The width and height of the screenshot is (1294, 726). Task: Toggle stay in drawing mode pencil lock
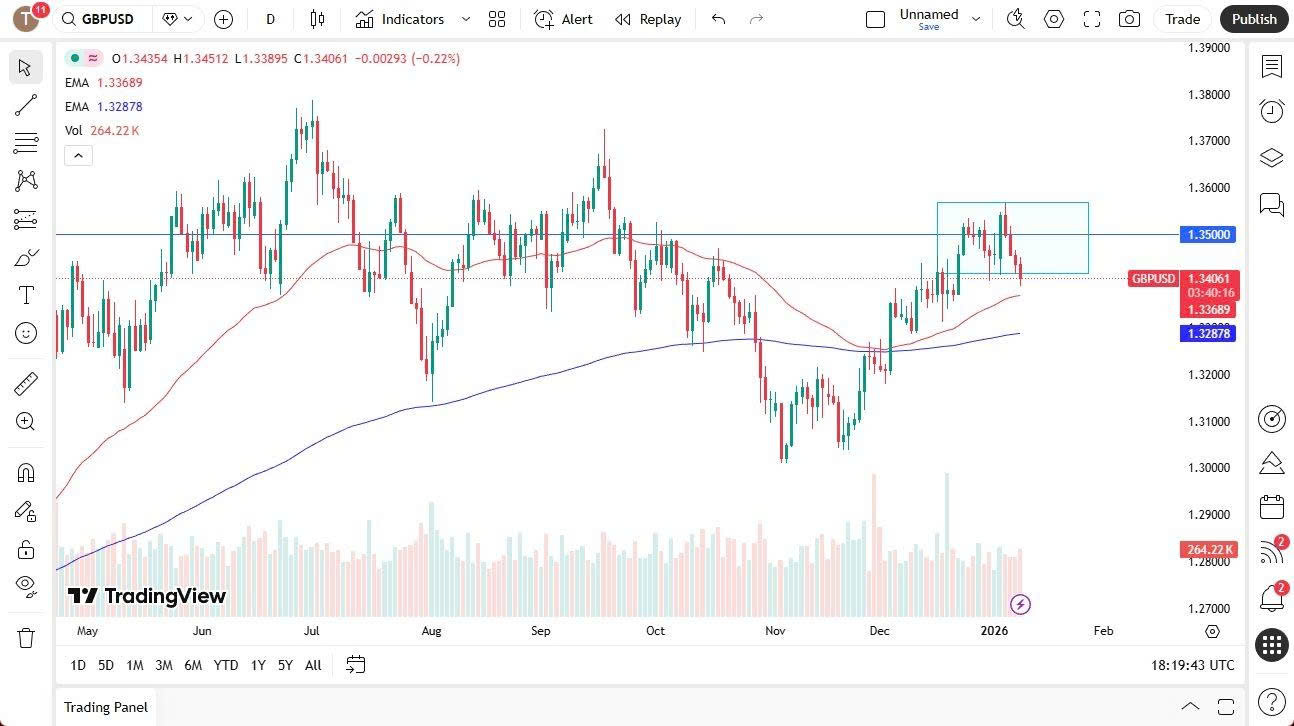[x=26, y=511]
